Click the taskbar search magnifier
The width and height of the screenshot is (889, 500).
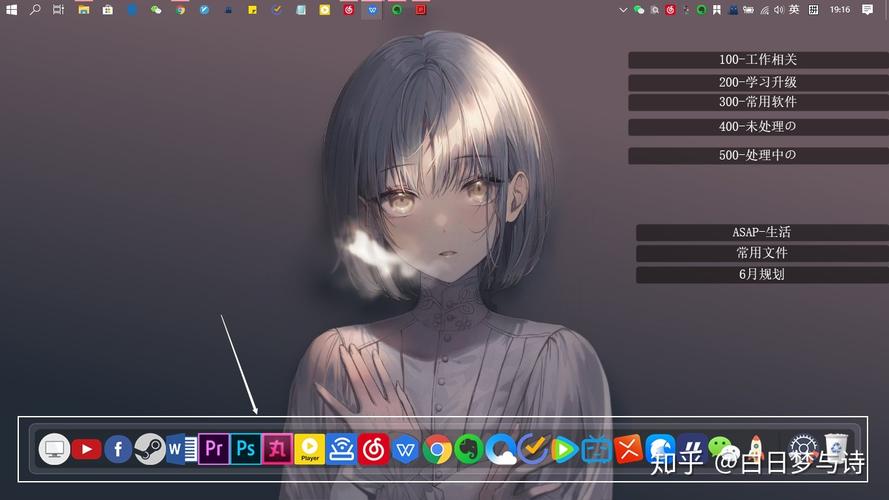point(35,10)
